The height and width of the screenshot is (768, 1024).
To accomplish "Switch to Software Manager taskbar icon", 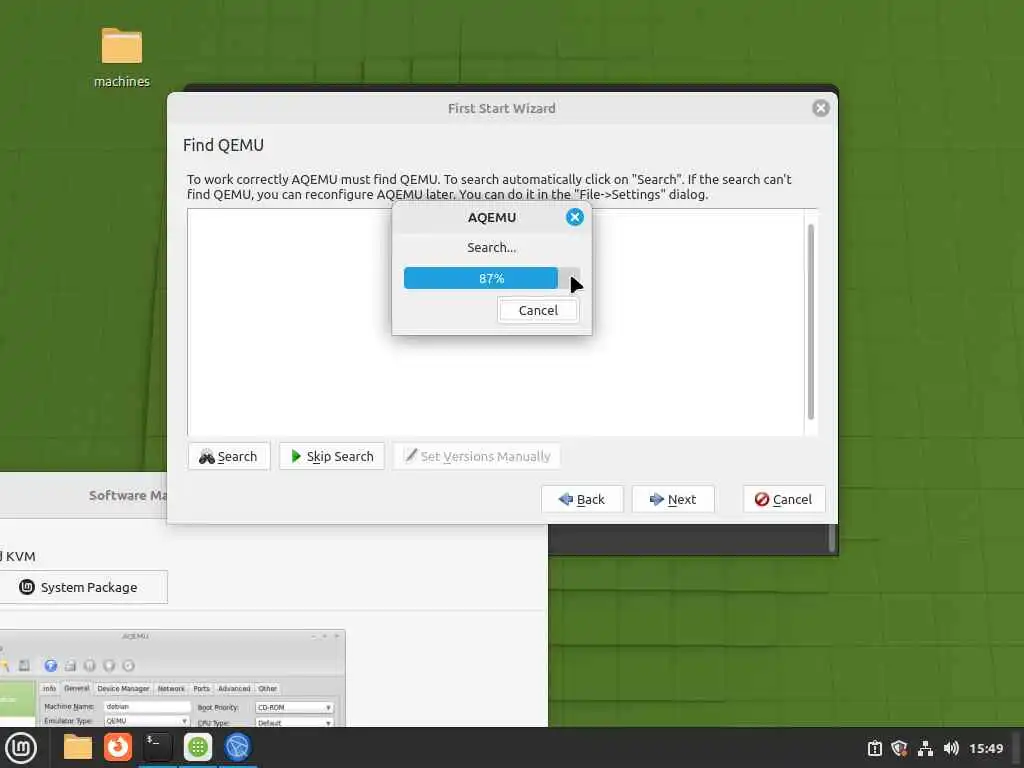I will [x=198, y=748].
